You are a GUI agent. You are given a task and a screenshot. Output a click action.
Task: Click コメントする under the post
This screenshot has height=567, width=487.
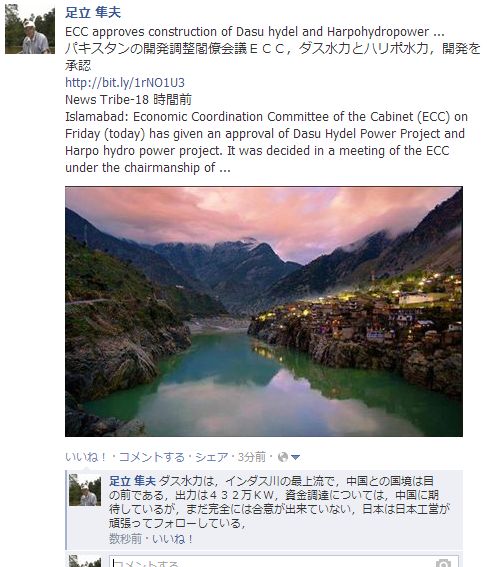click(152, 457)
